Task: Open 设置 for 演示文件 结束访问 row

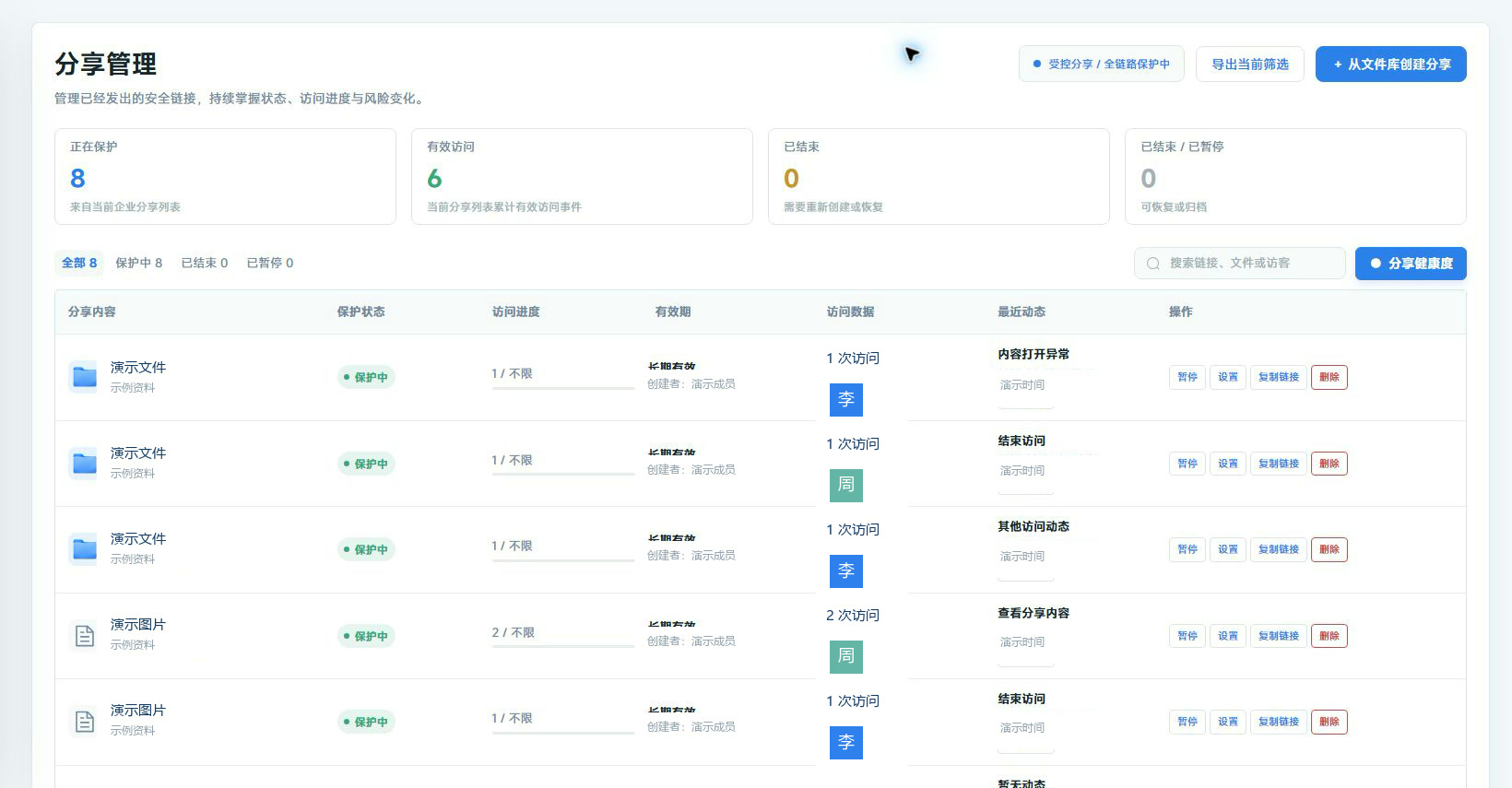Action: [1228, 464]
